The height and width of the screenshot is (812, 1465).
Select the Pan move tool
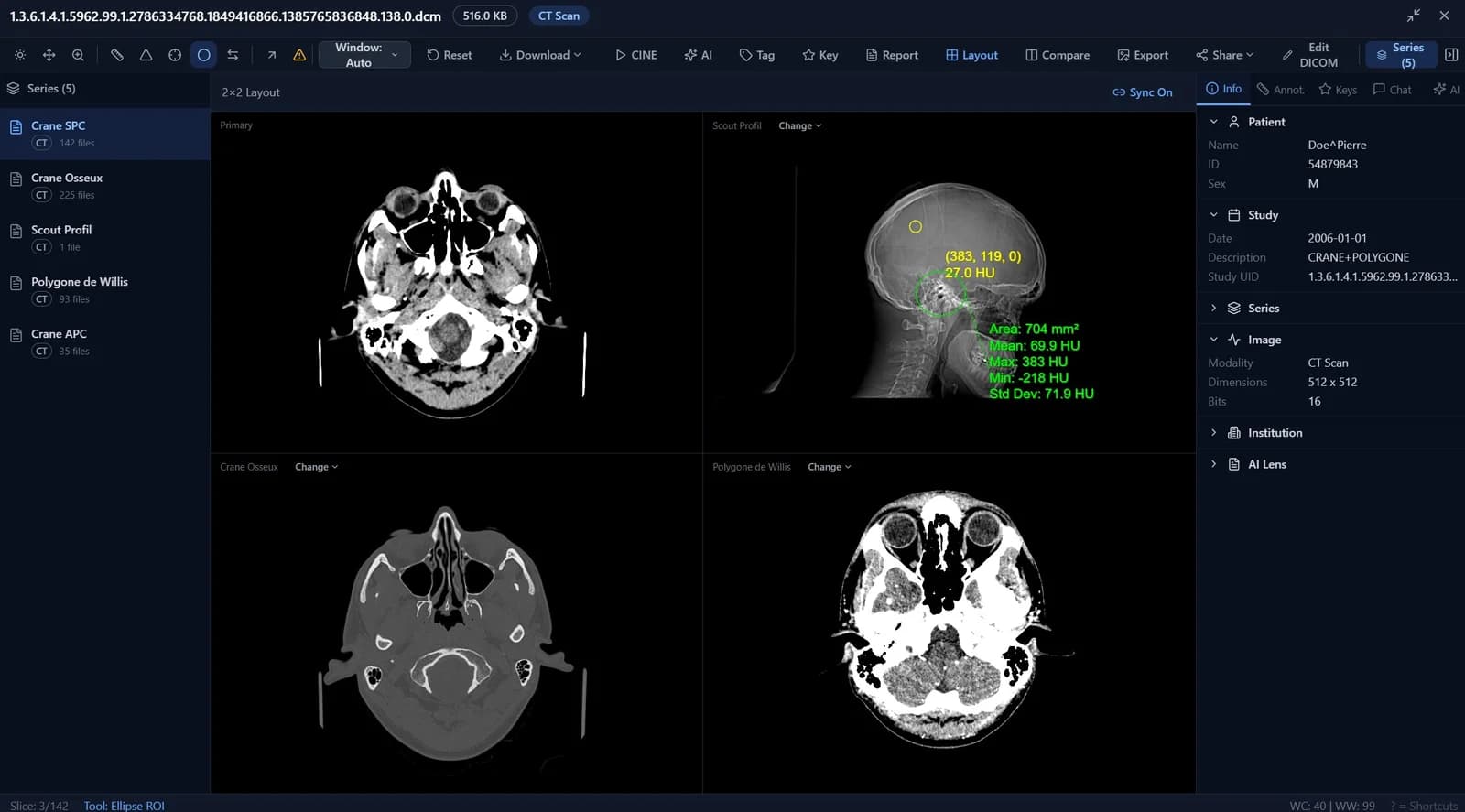point(49,55)
